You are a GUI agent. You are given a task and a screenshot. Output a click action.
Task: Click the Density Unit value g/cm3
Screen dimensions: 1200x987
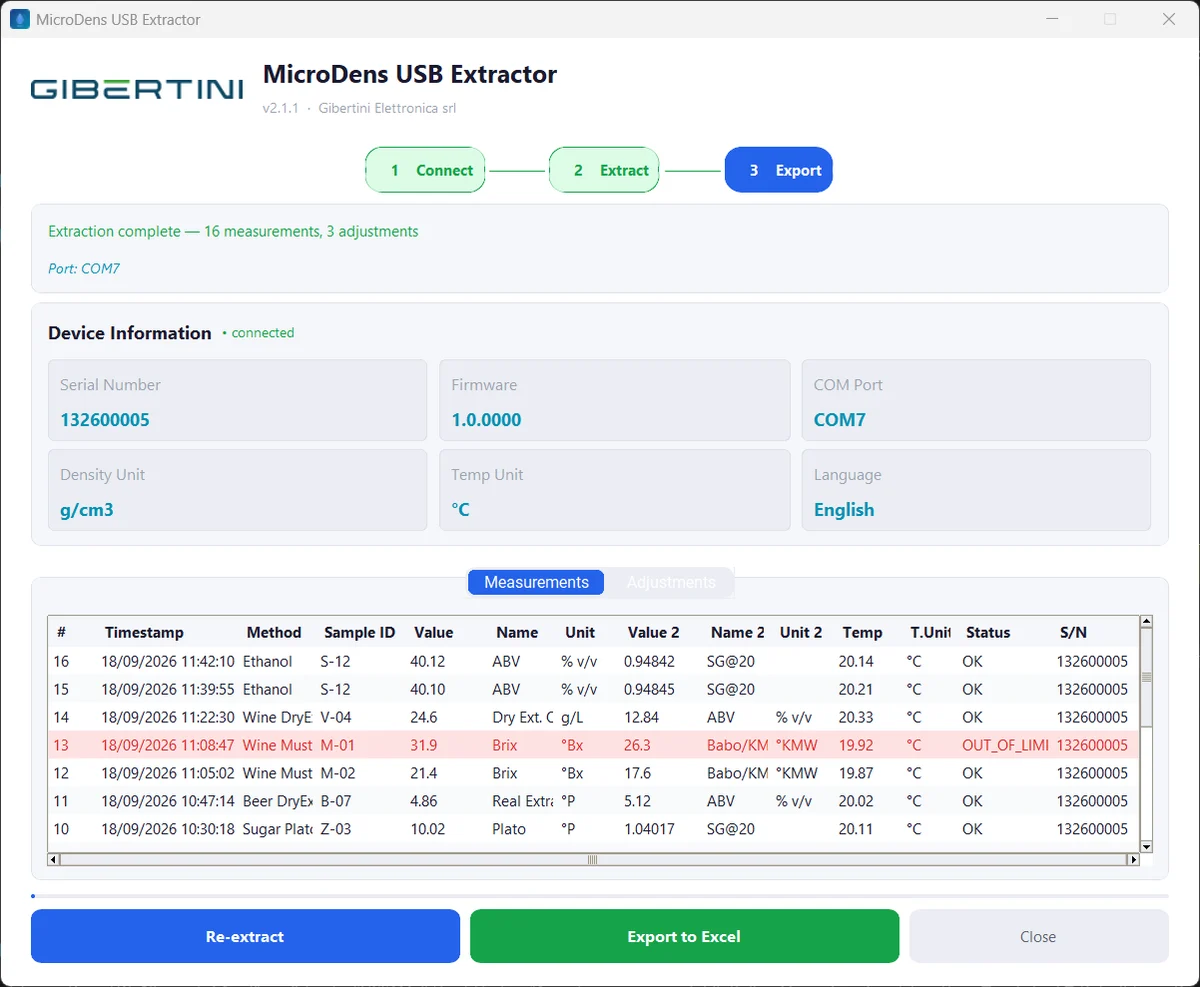point(87,510)
